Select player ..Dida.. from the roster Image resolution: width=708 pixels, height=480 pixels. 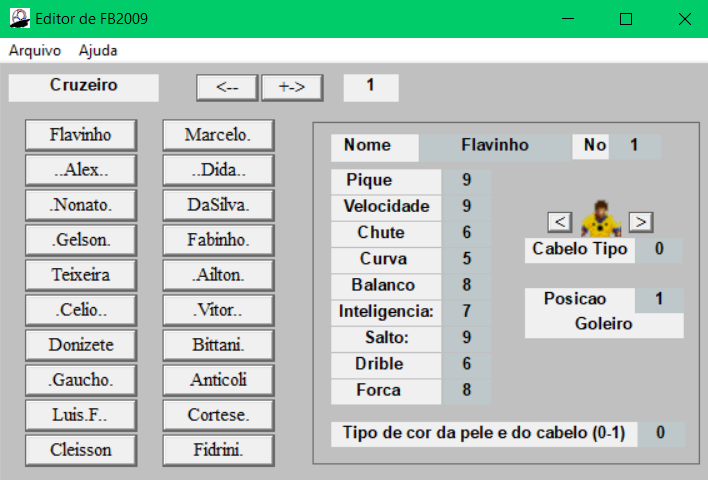218,170
